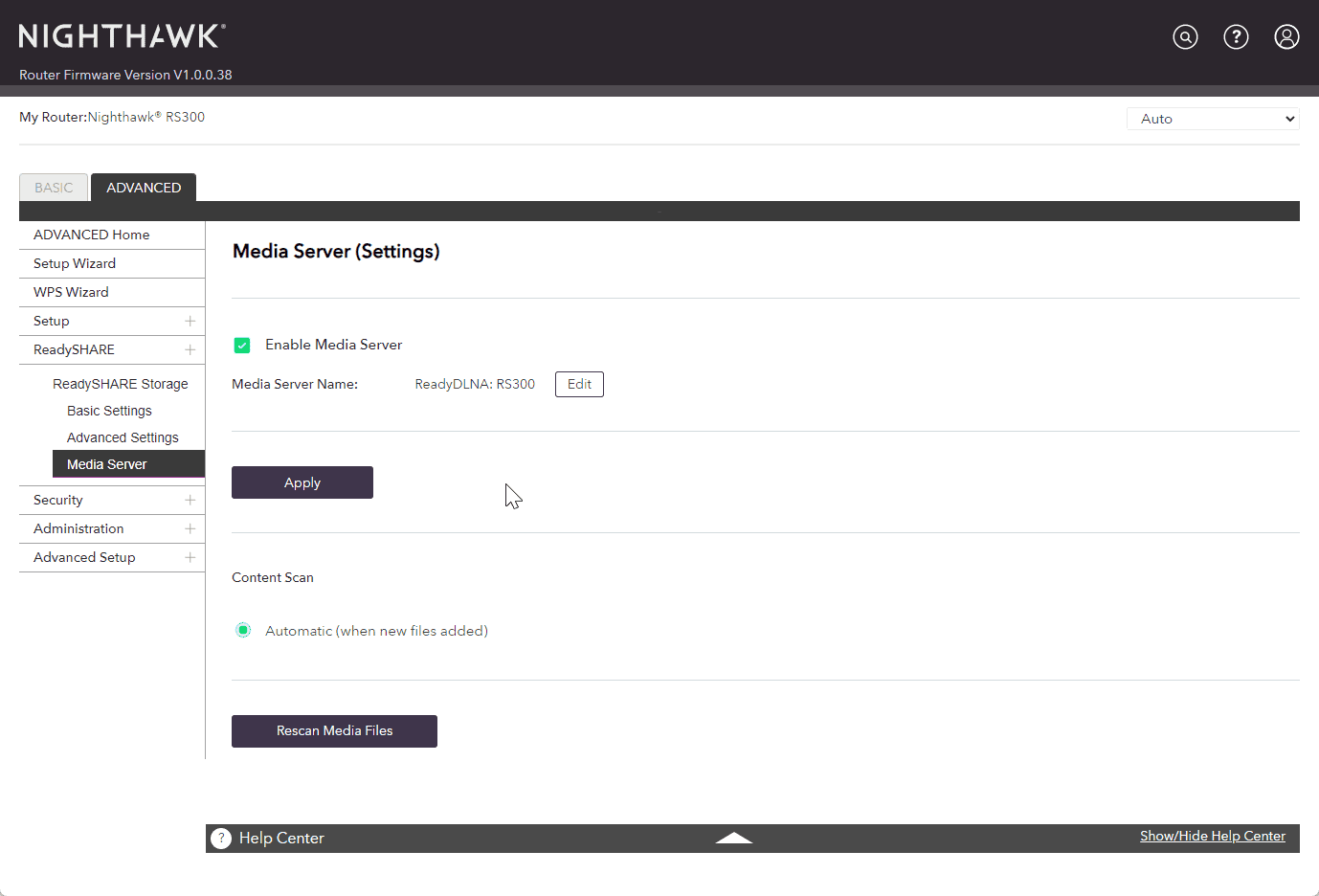
Task: Click Show/Hide Help Center link
Action: [1212, 836]
